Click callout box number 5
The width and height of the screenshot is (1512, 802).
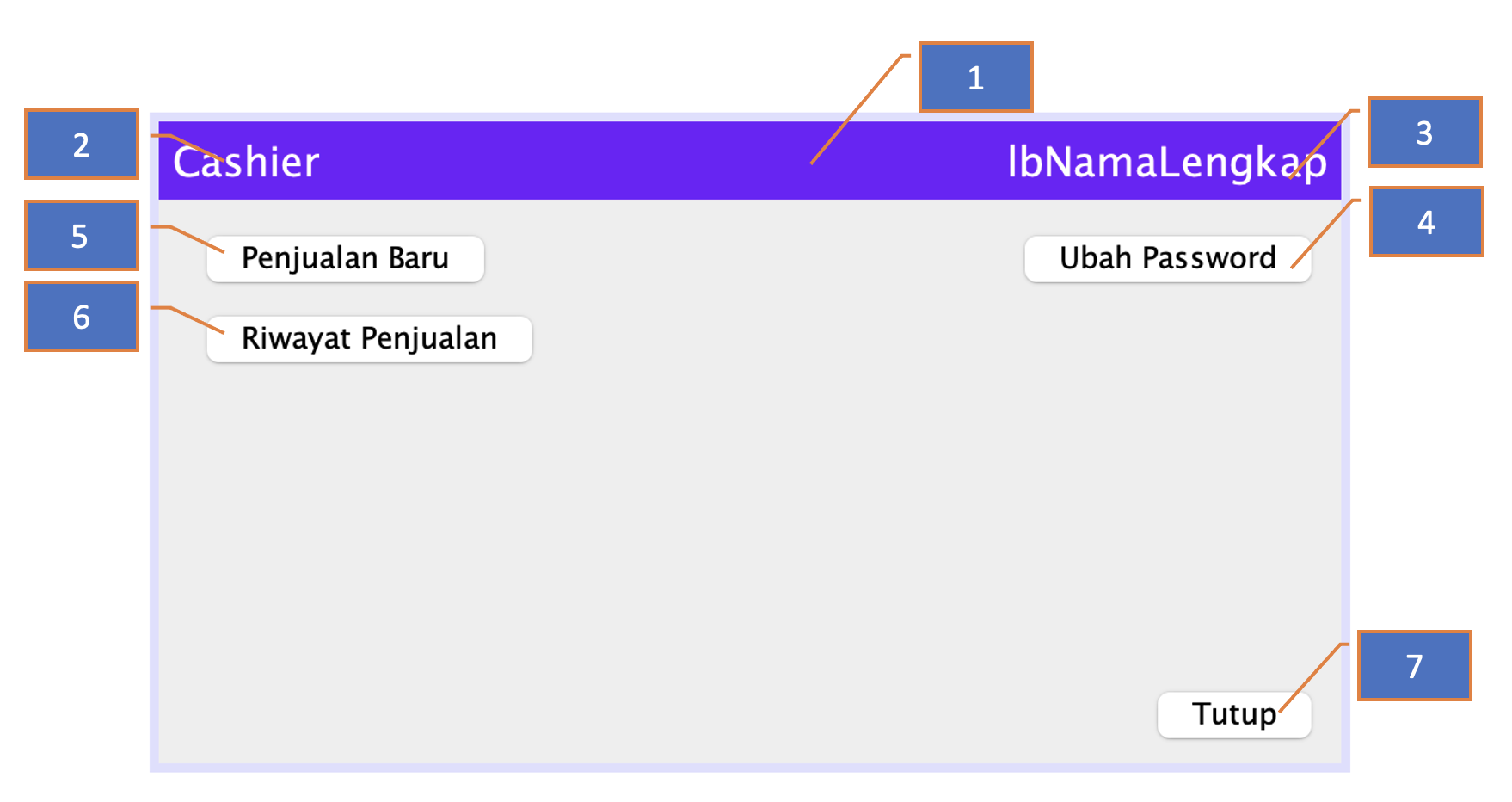[81, 236]
